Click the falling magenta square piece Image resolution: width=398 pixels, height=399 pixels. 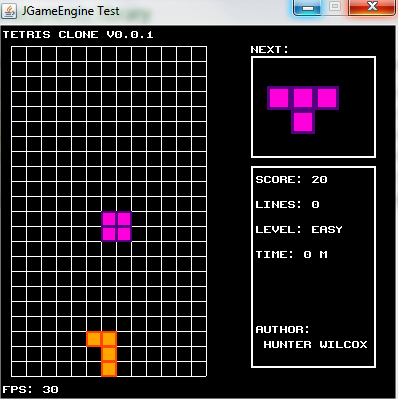tap(117, 227)
